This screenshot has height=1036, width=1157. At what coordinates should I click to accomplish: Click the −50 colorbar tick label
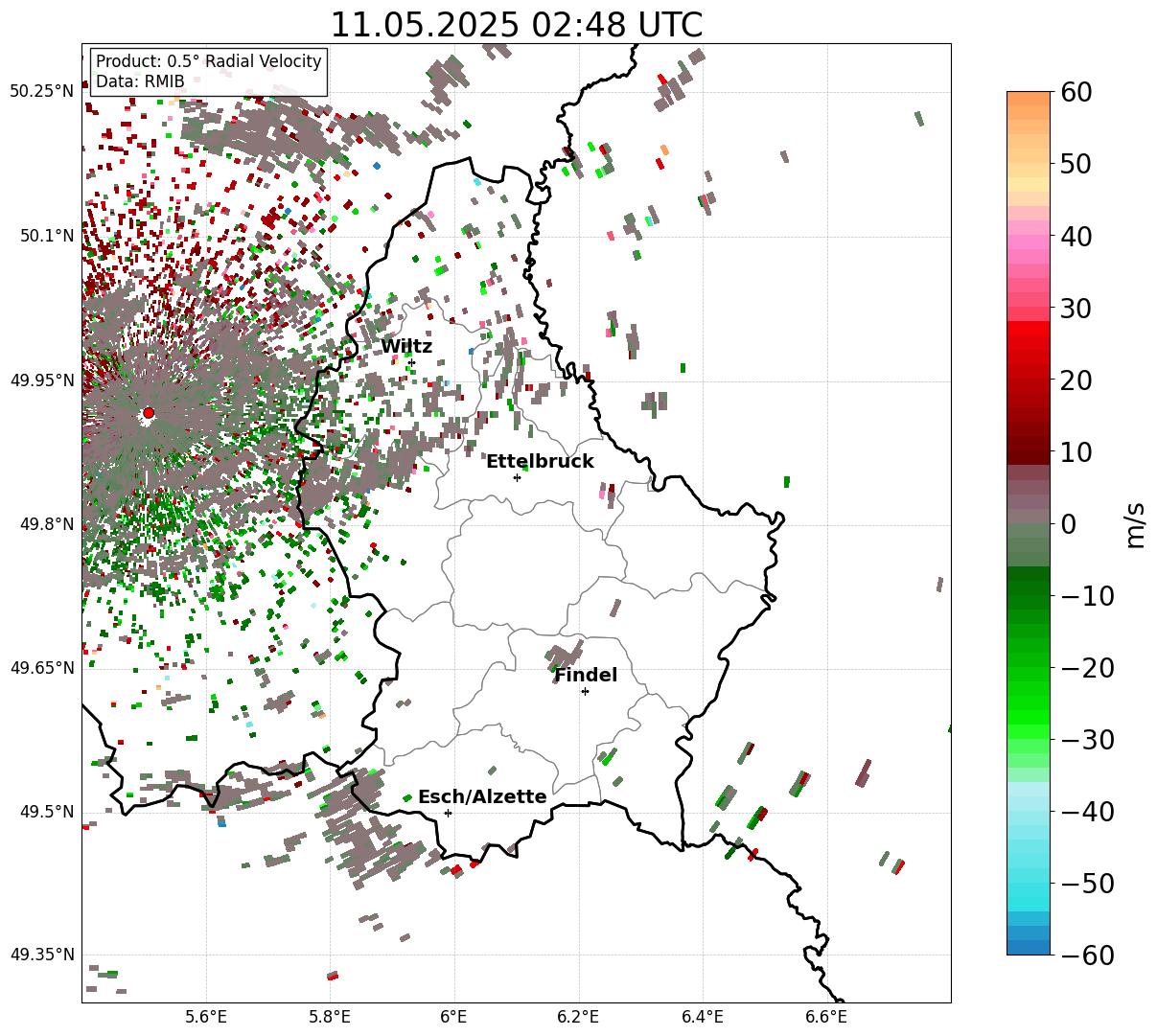1087,883
